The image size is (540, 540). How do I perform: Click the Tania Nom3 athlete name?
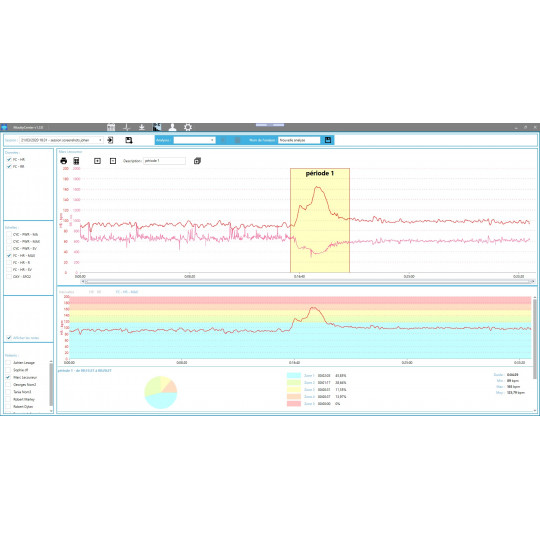point(22,392)
